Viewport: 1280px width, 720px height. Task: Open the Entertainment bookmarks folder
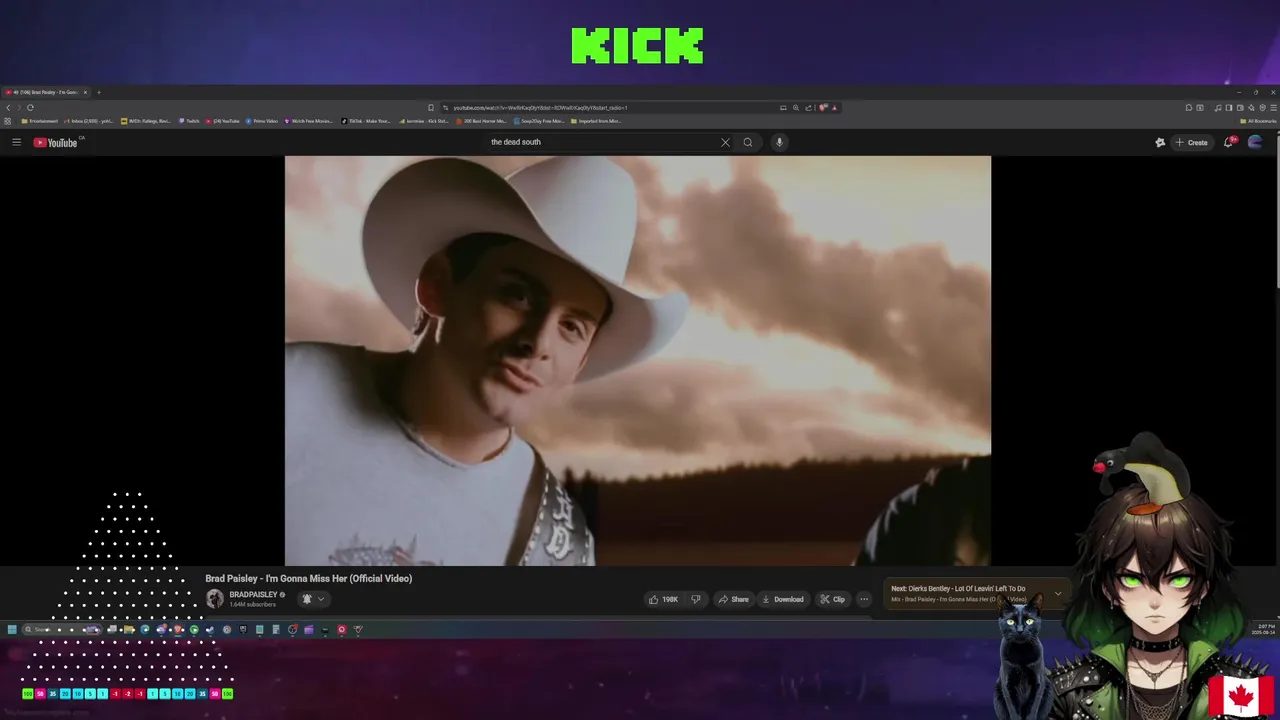[40, 121]
